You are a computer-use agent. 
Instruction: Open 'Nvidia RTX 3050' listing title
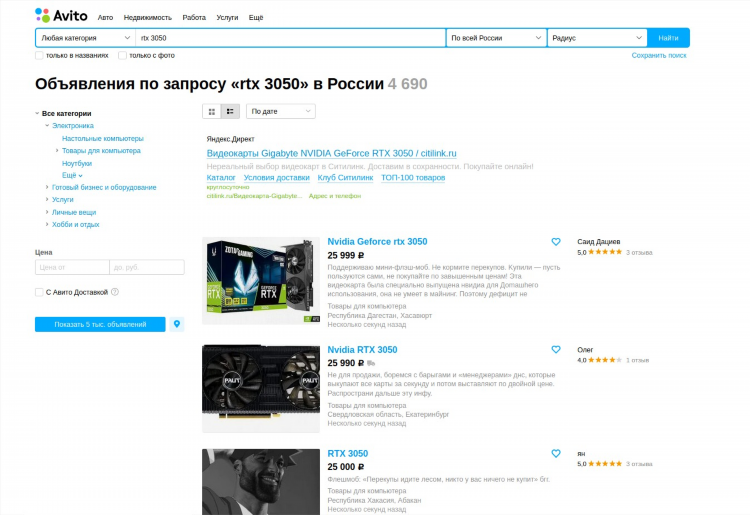coord(362,350)
